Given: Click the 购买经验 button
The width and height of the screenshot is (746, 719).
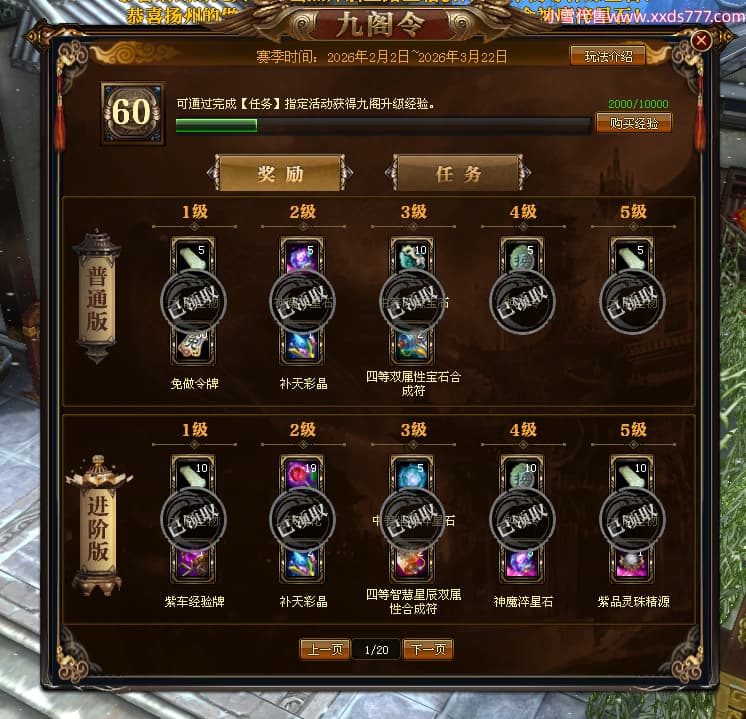Looking at the screenshot, I should coord(634,123).
